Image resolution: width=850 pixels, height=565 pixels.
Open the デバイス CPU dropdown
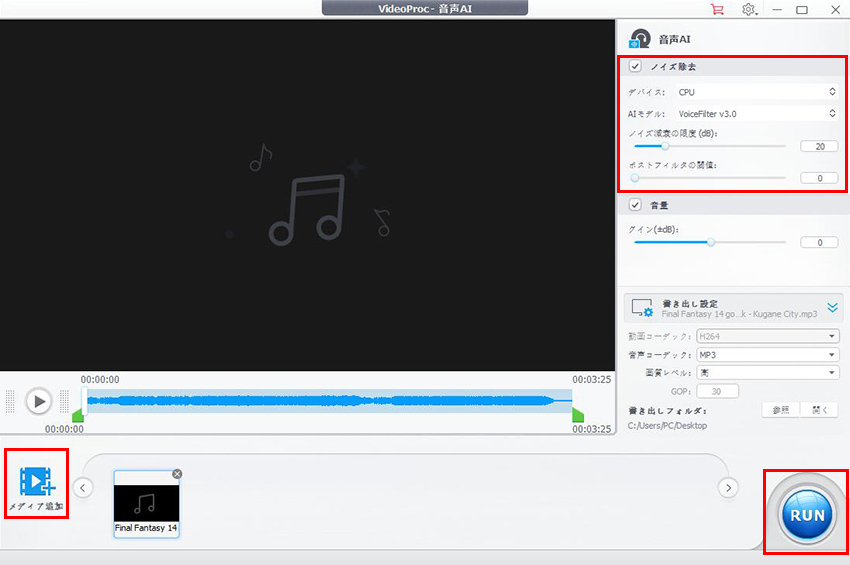[756, 92]
